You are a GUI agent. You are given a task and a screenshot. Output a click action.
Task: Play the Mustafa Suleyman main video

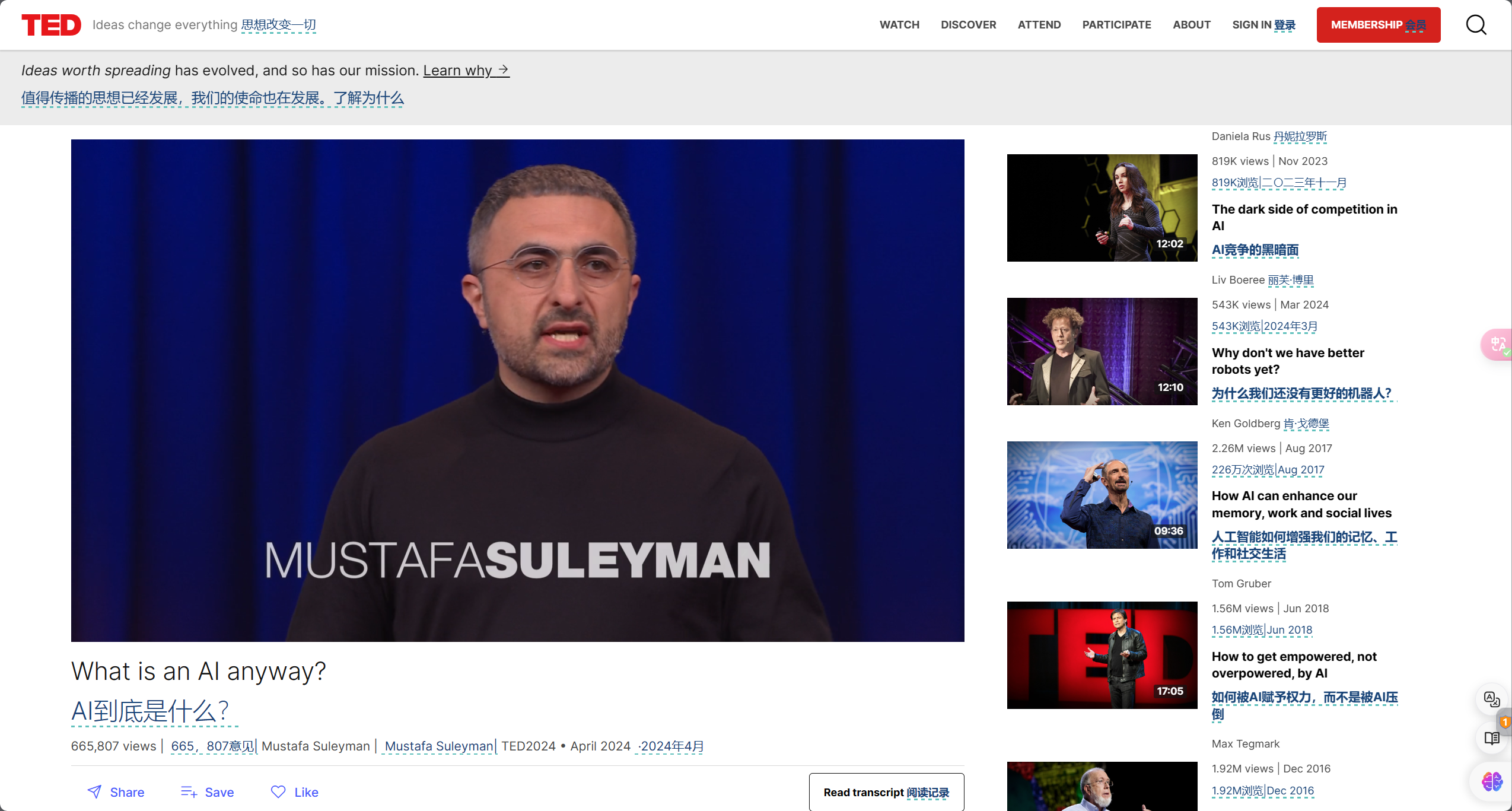517,390
